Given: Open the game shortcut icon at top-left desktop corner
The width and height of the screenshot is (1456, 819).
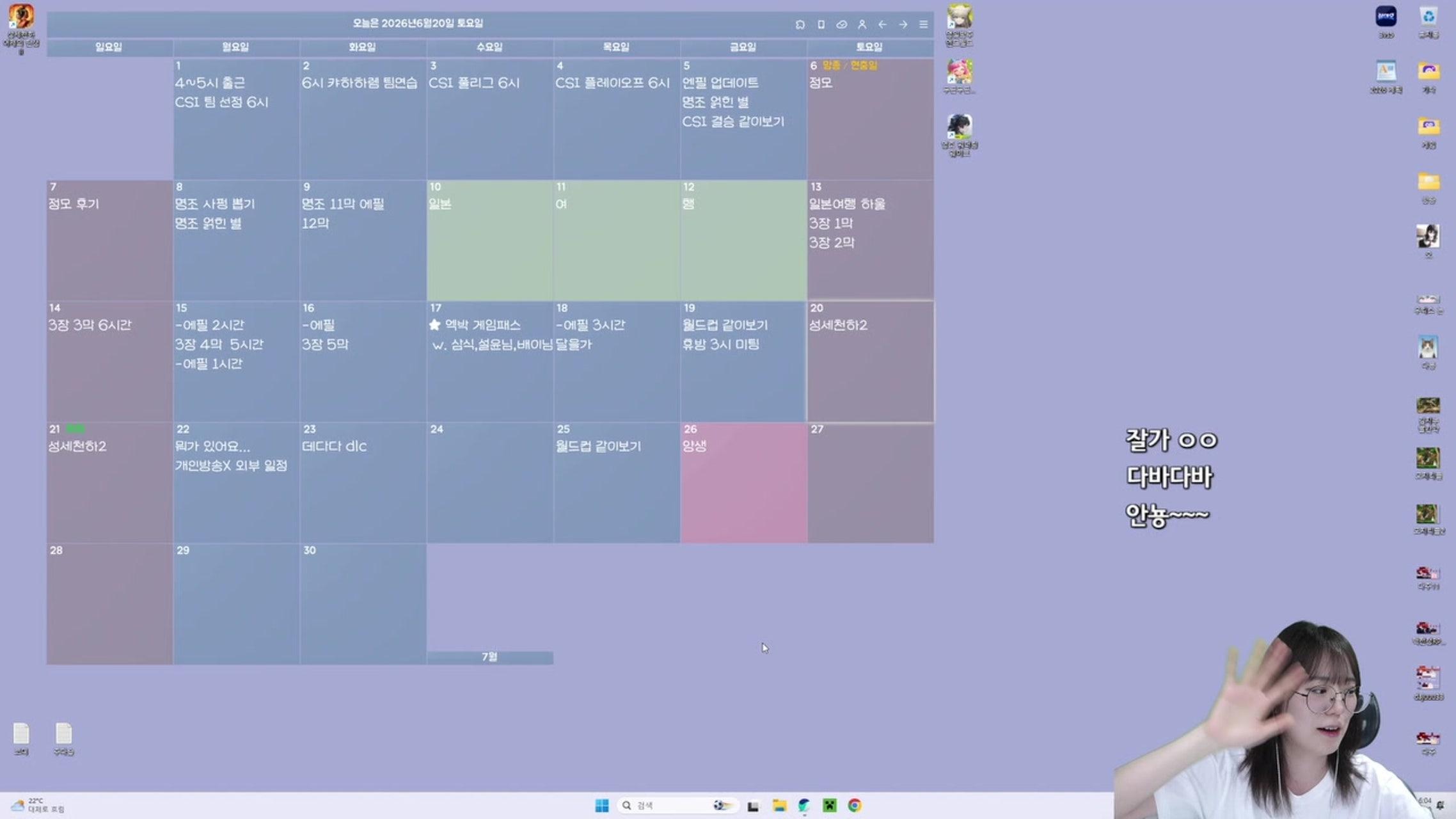Looking at the screenshot, I should coord(21,28).
